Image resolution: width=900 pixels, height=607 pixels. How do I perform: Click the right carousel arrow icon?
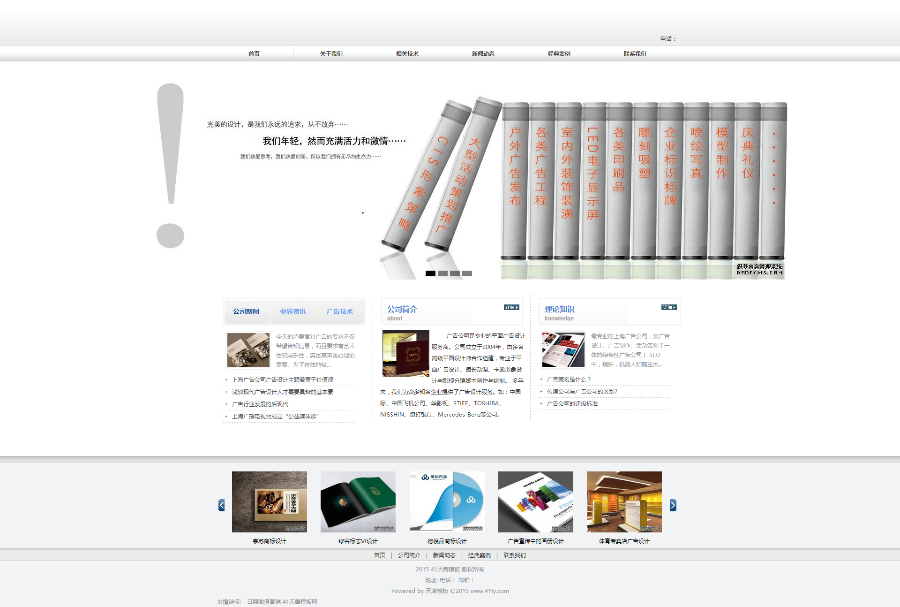click(673, 505)
